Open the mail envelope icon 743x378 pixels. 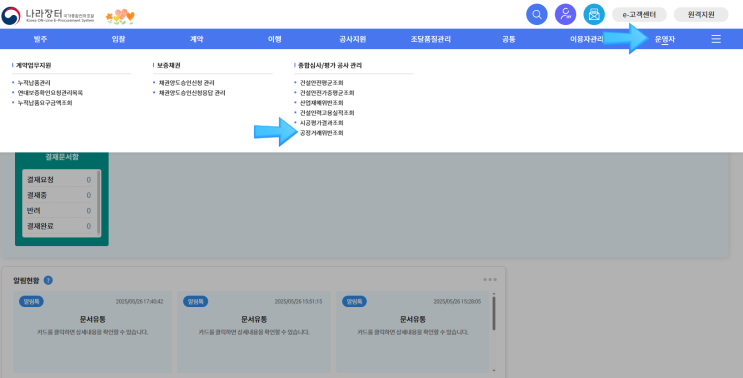click(594, 15)
